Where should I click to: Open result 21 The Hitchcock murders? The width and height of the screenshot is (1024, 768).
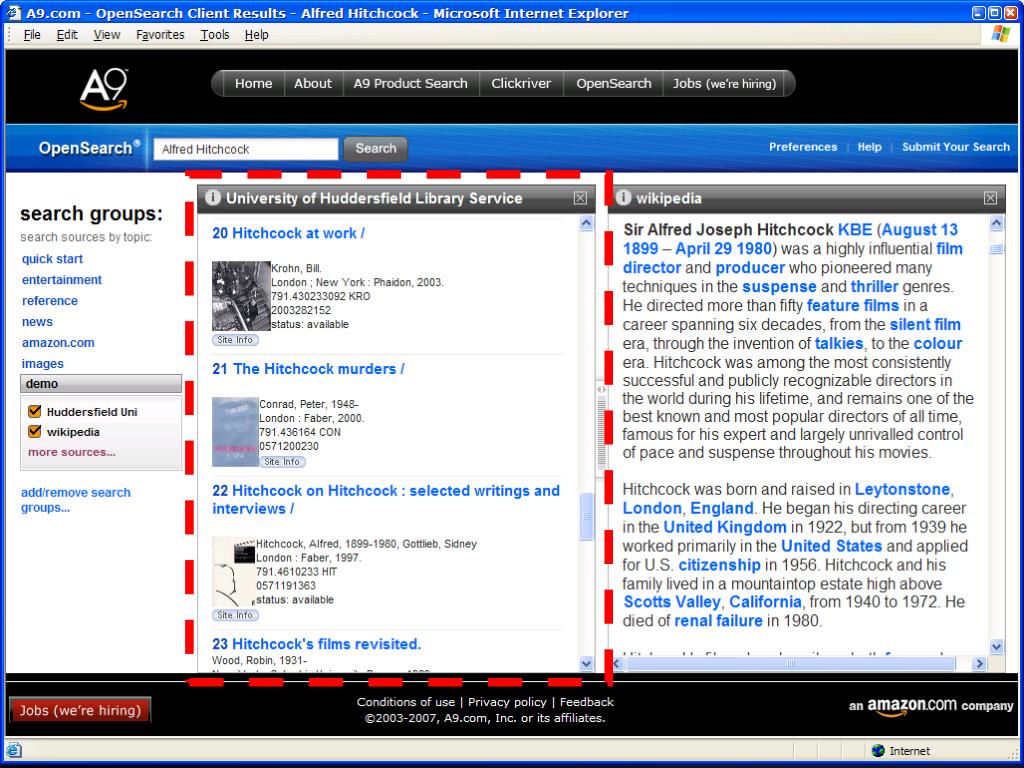[308, 369]
